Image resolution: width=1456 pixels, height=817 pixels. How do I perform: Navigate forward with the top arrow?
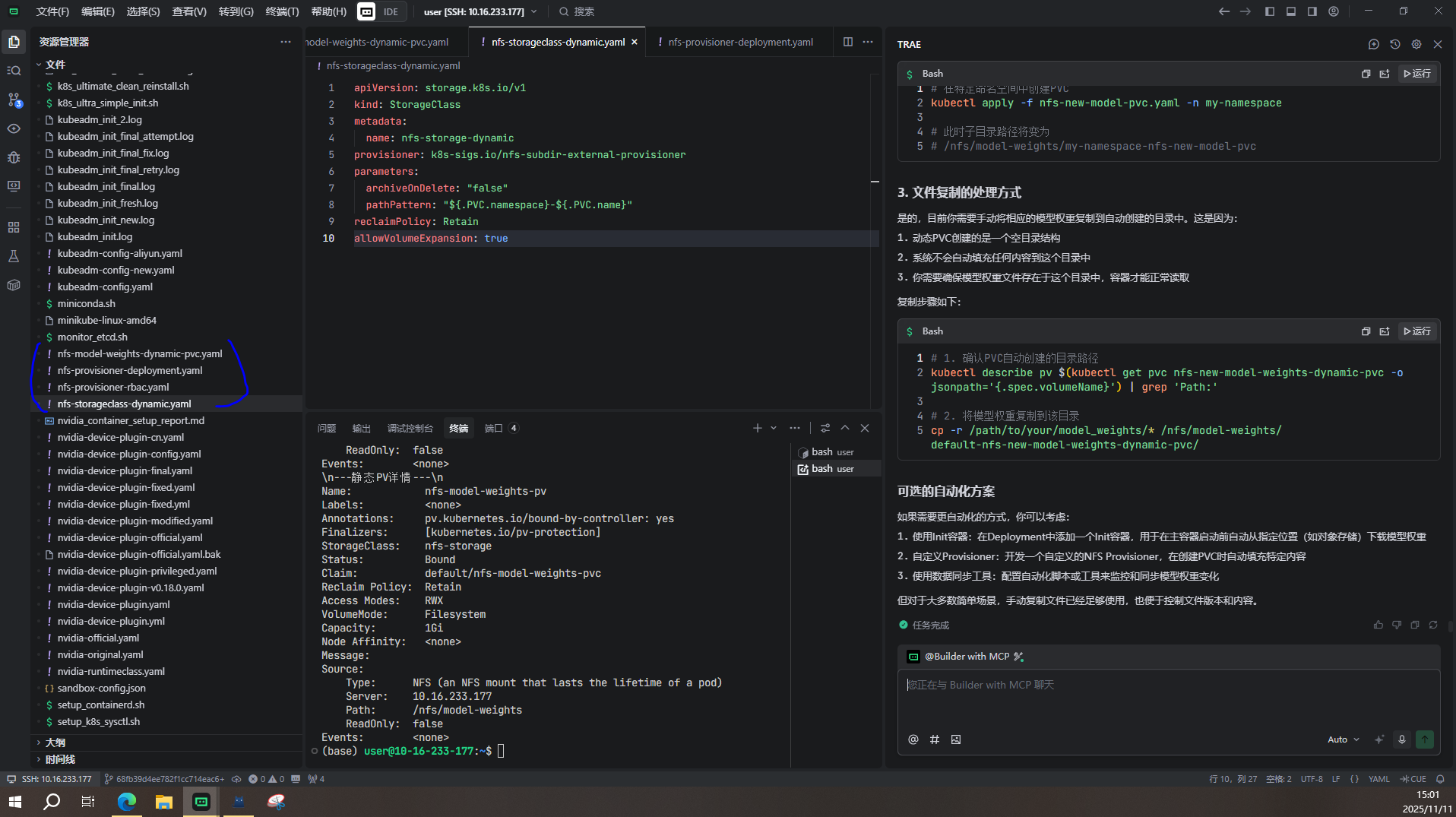click(1245, 11)
